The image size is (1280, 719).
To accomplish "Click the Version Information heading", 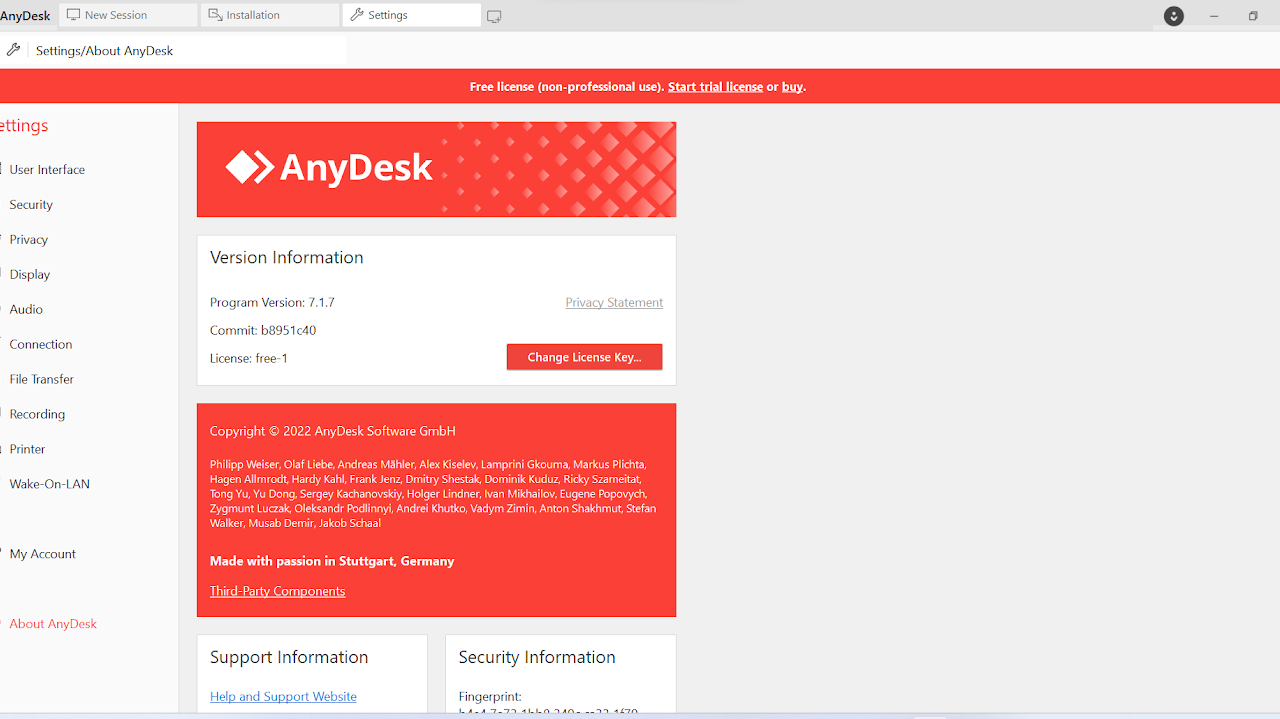I will pyautogui.click(x=287, y=258).
